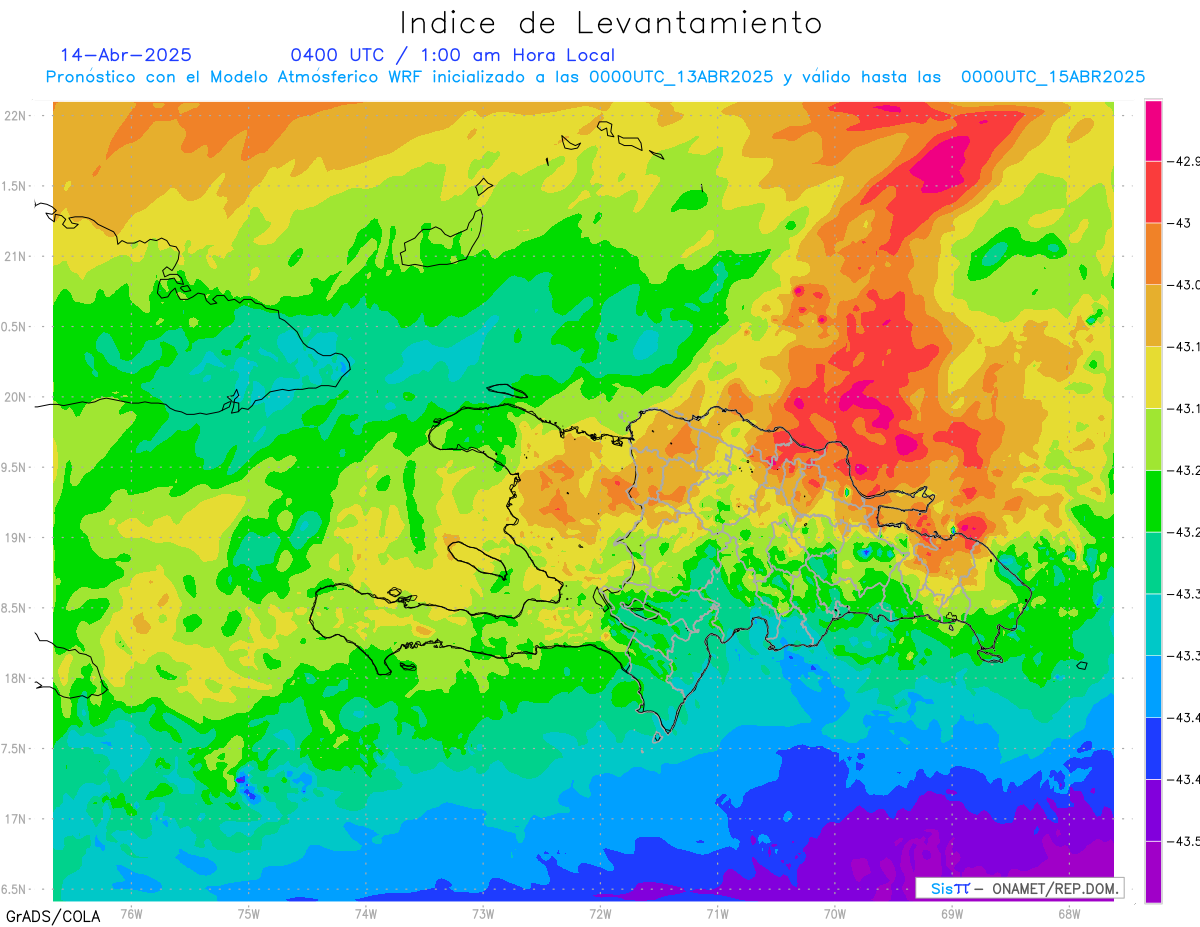1200x927 pixels.
Task: Click the '69W' longitude label
Action: 952,913
